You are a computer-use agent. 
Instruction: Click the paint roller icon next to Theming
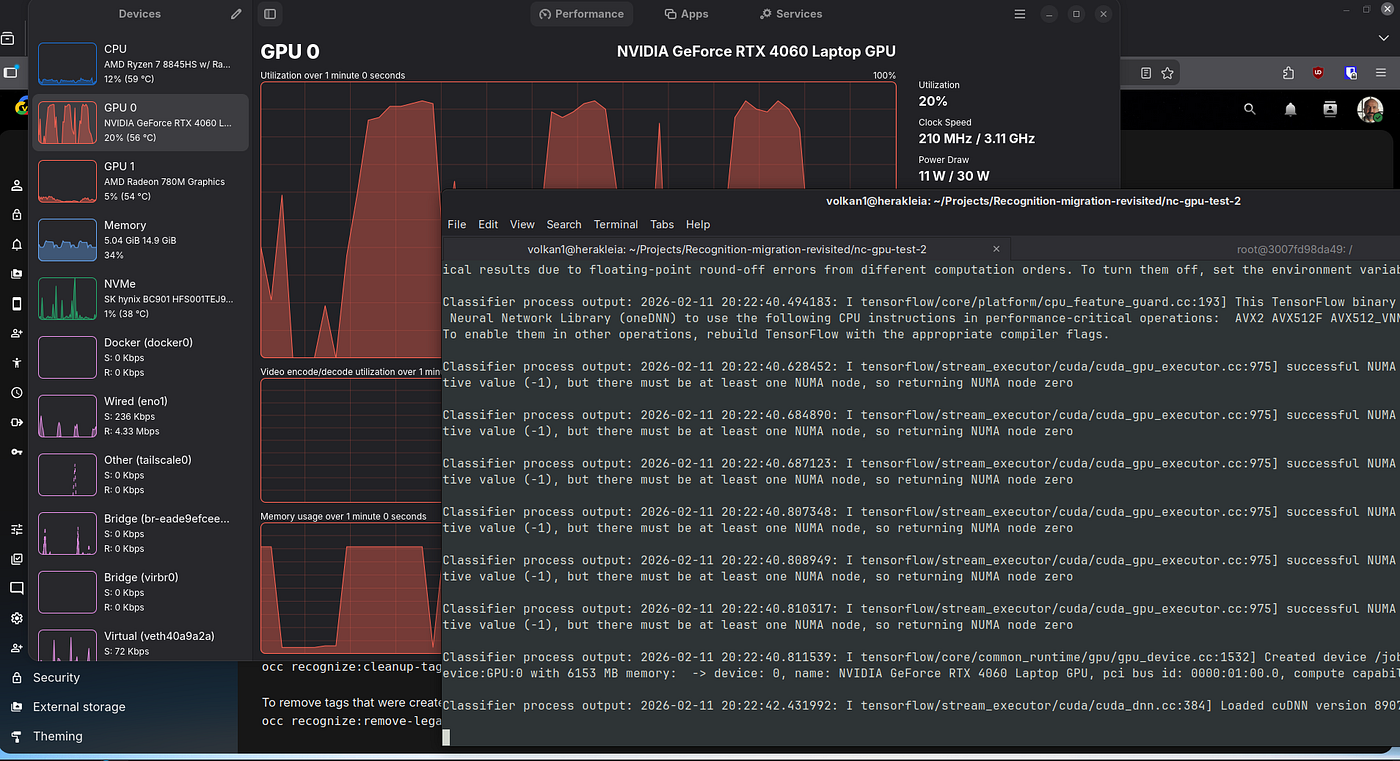tap(16, 736)
